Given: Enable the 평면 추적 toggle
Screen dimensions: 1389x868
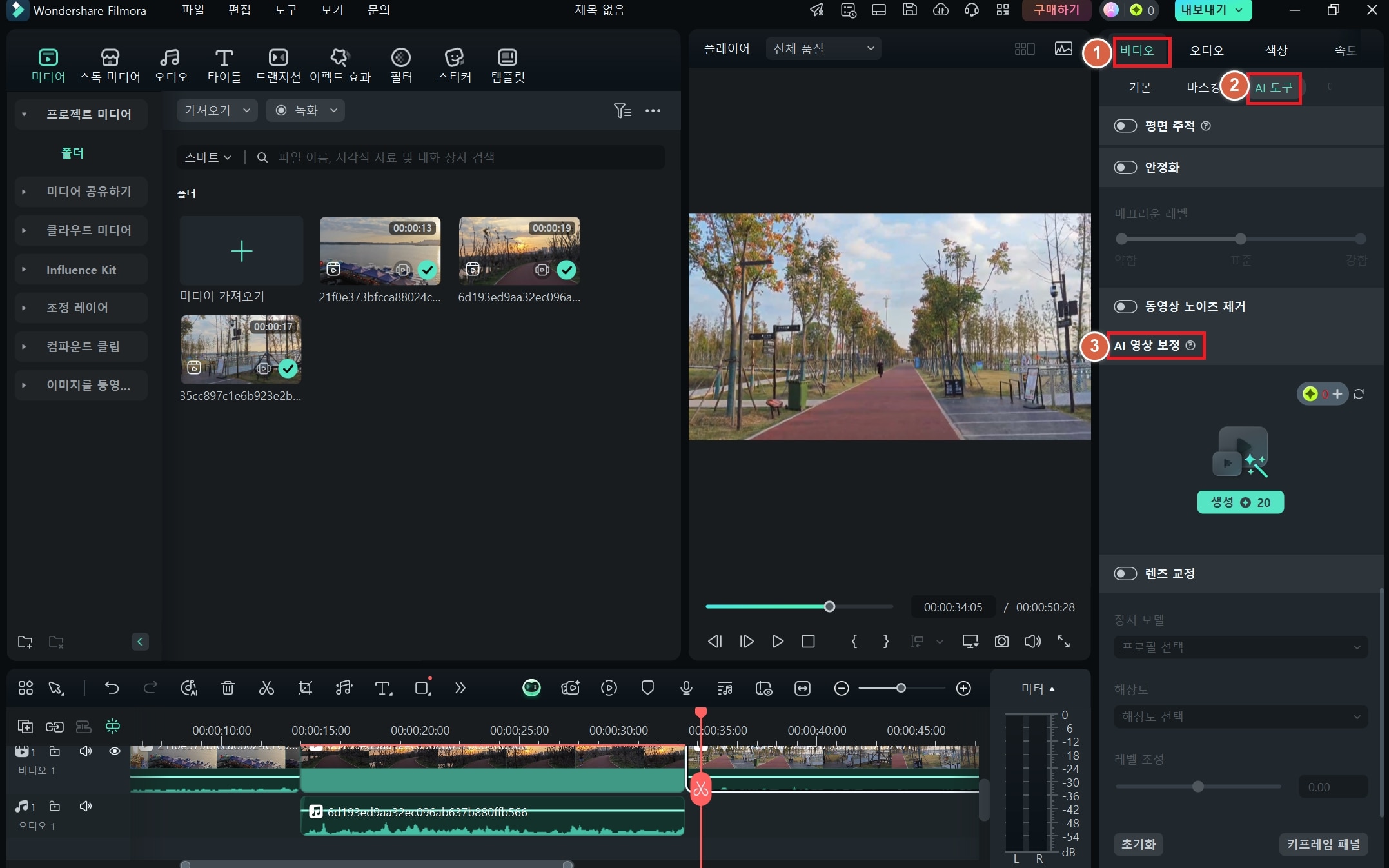Looking at the screenshot, I should click(x=1125, y=126).
